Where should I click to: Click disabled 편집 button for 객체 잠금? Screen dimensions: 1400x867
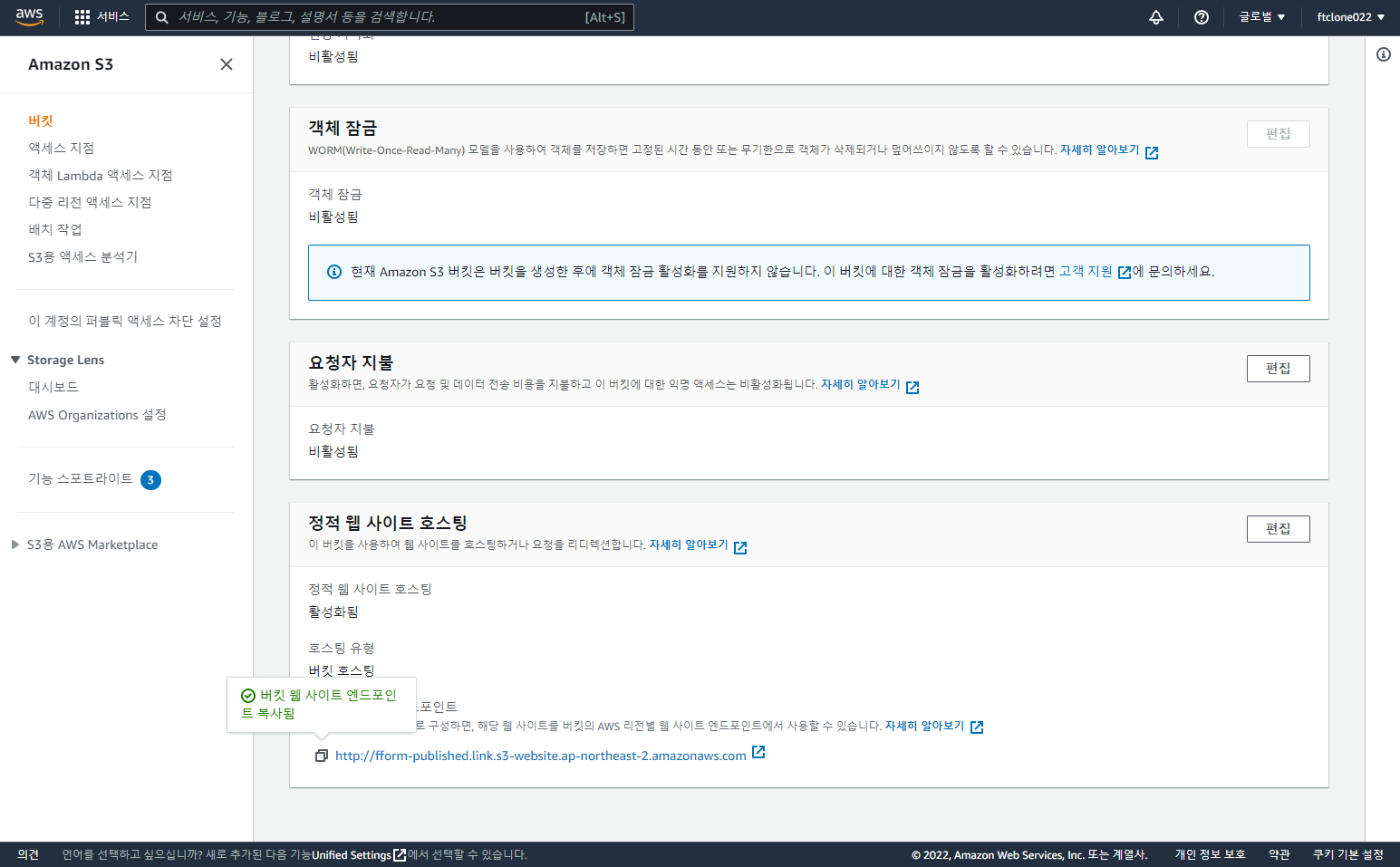1278,134
